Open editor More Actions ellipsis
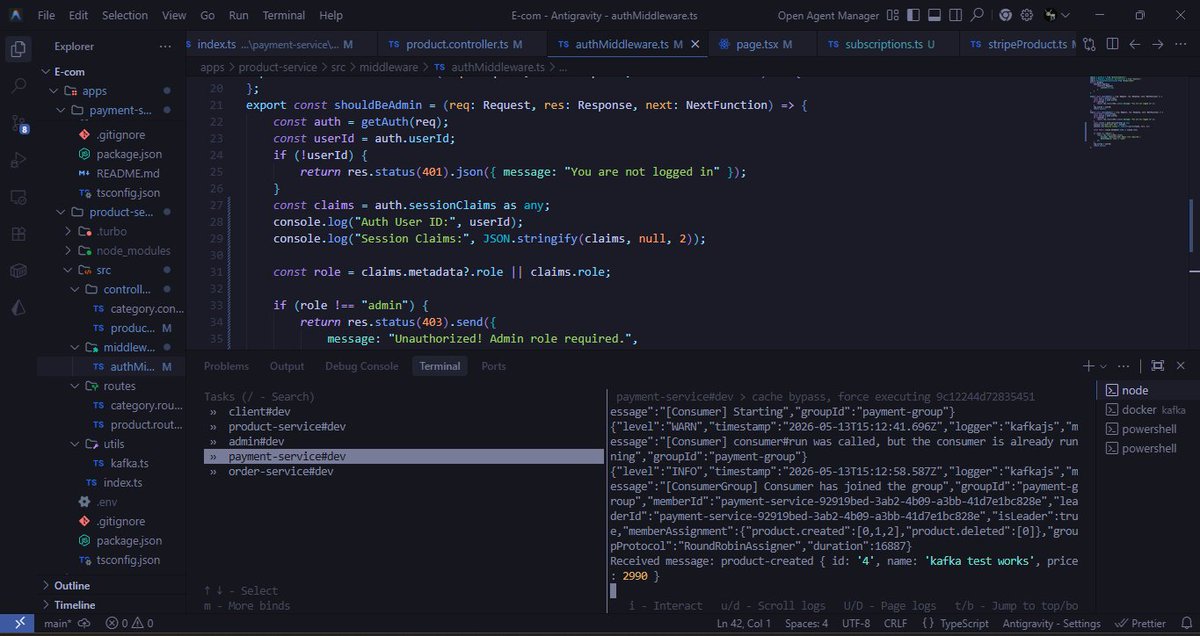This screenshot has height=636, width=1200. [x=1181, y=44]
